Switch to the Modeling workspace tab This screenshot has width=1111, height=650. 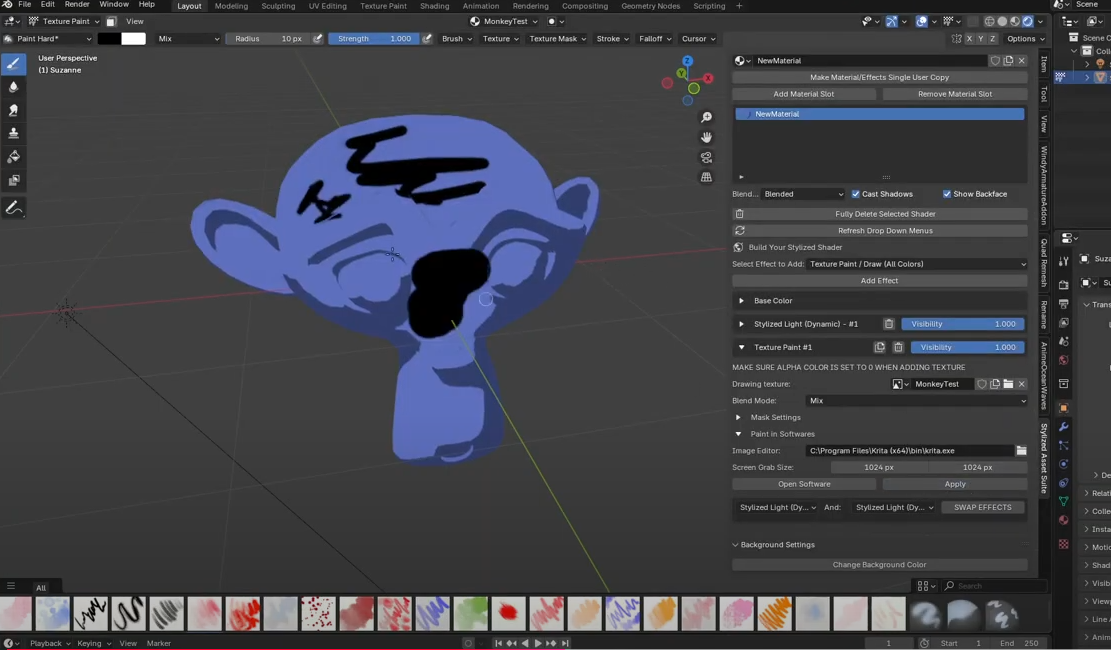pos(231,6)
